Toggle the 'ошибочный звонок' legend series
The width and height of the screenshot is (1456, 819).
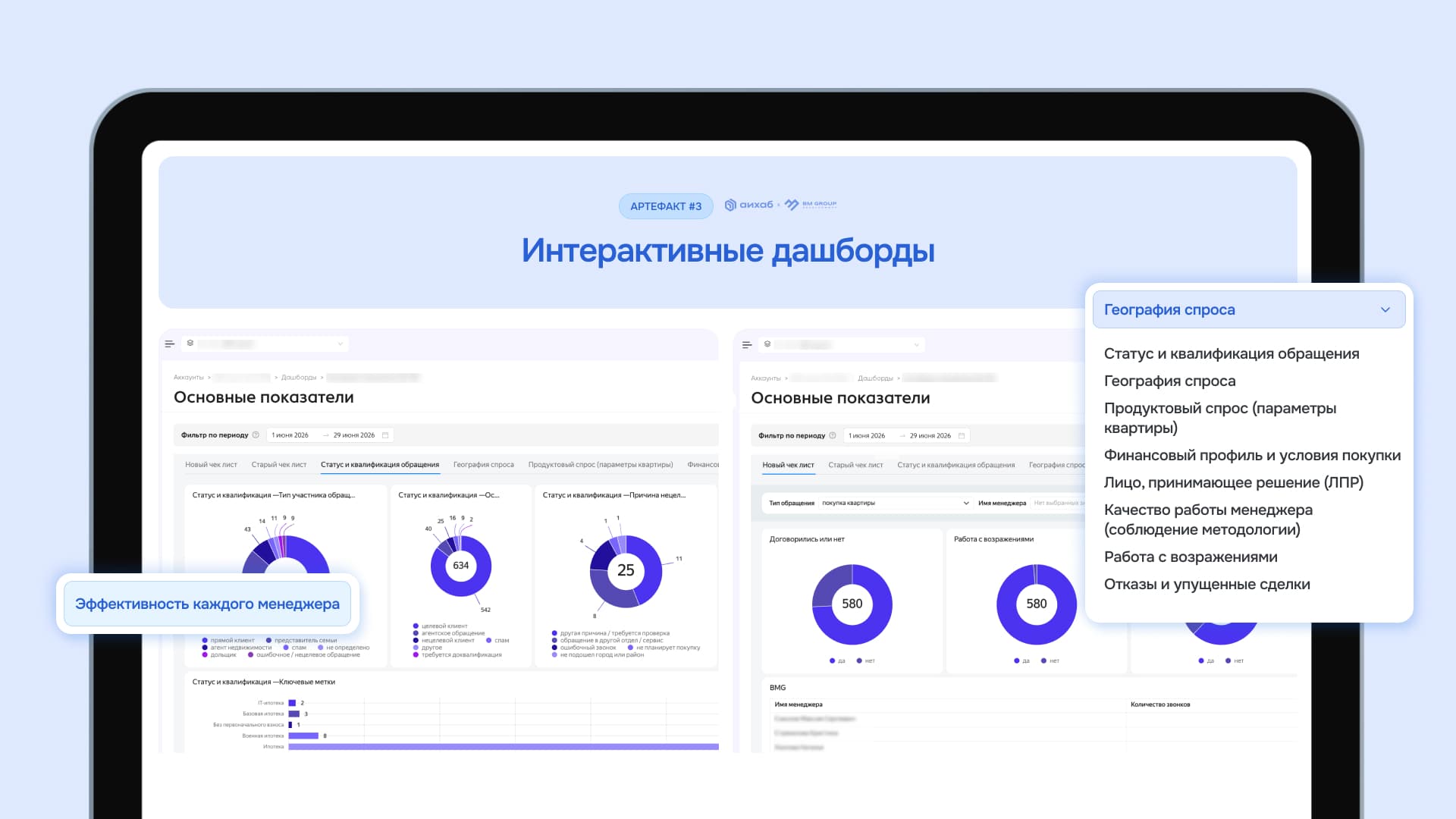(x=584, y=648)
